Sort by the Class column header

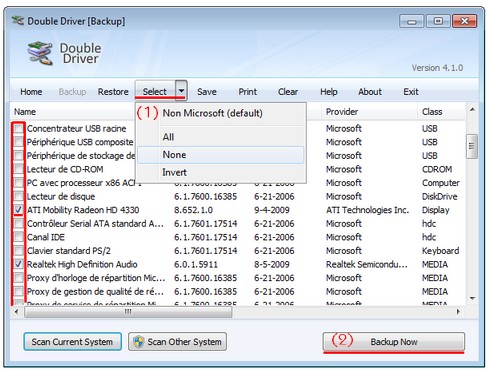[441, 112]
